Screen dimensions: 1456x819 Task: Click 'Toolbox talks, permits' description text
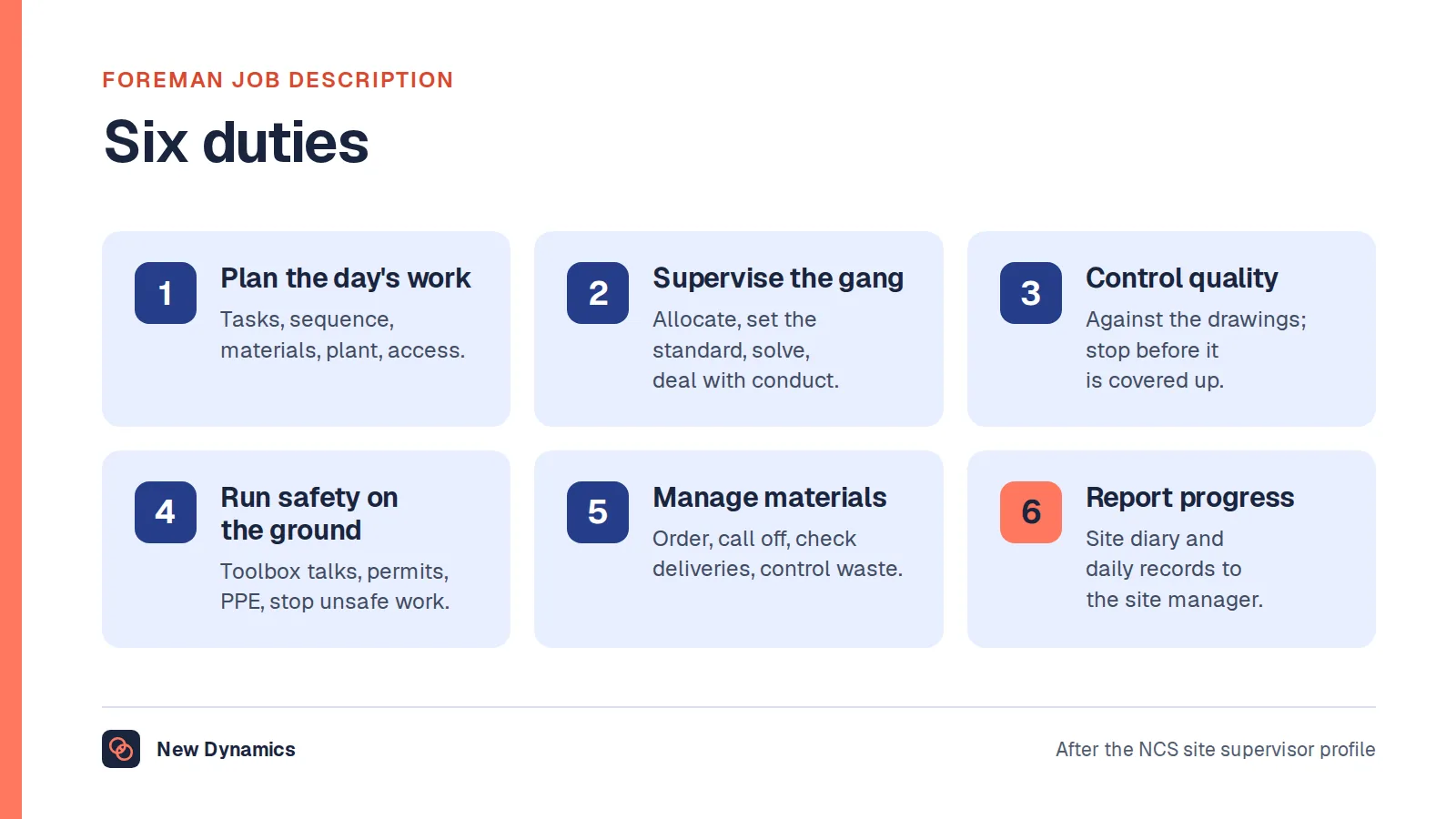[335, 586]
